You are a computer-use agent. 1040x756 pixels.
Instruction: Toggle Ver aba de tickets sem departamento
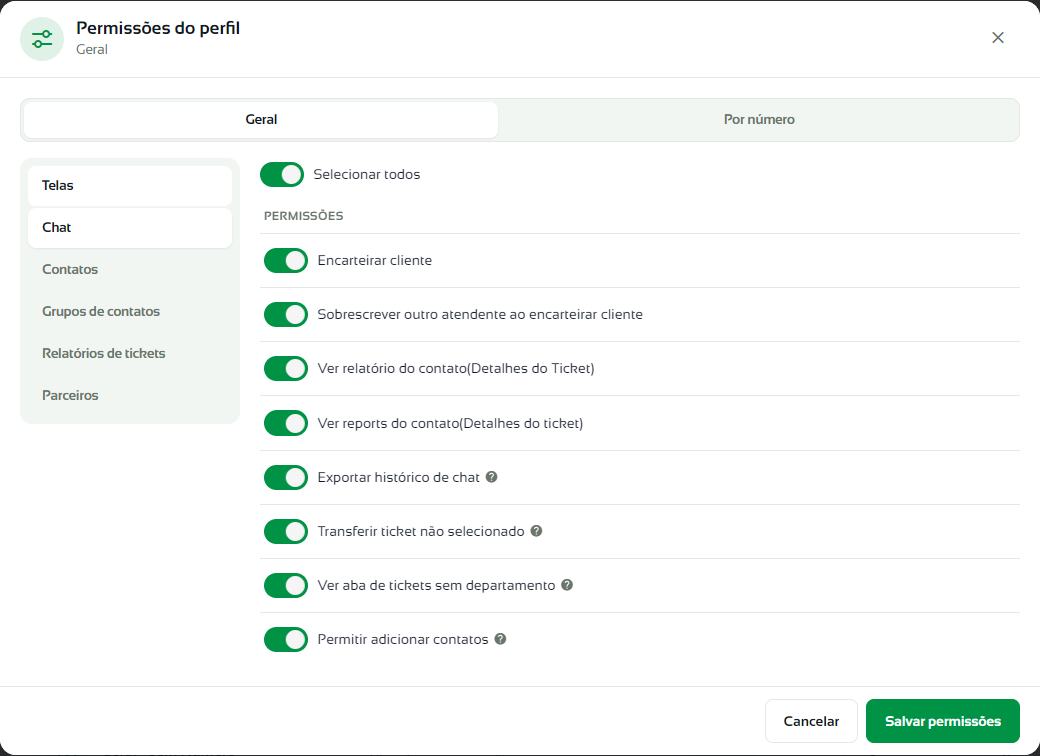[x=286, y=586]
